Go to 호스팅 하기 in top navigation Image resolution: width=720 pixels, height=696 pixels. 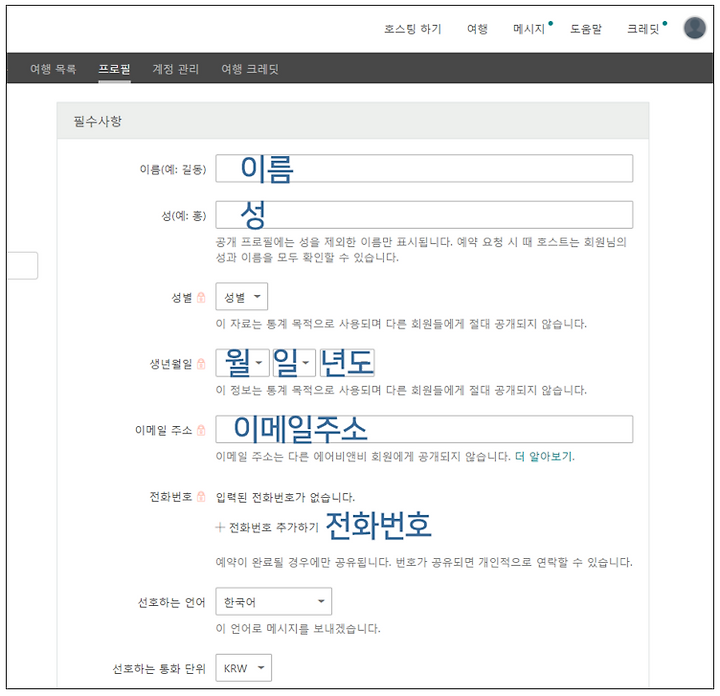412,29
